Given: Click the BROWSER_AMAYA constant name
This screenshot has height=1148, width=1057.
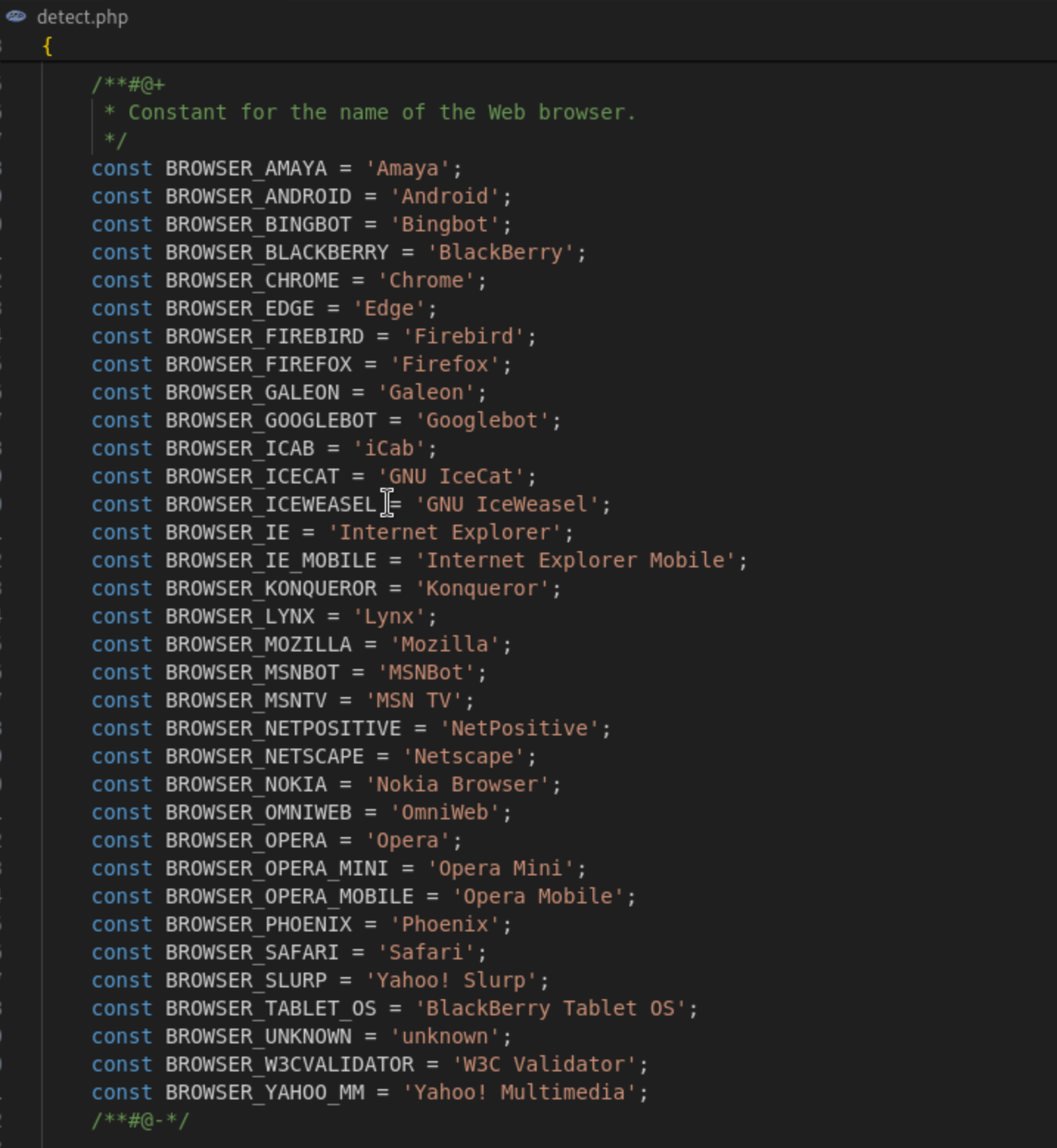Looking at the screenshot, I should click(246, 169).
